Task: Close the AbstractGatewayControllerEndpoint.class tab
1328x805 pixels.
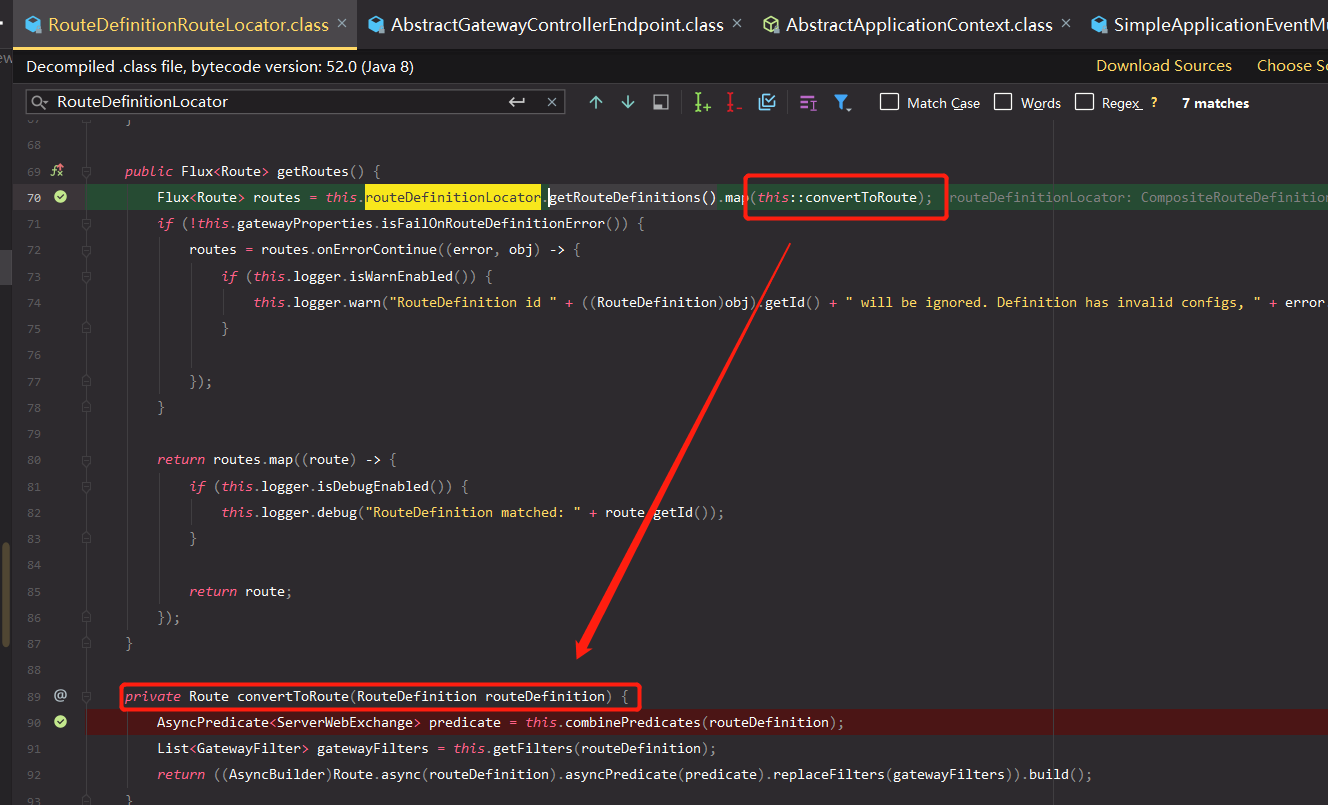Action: click(x=737, y=23)
